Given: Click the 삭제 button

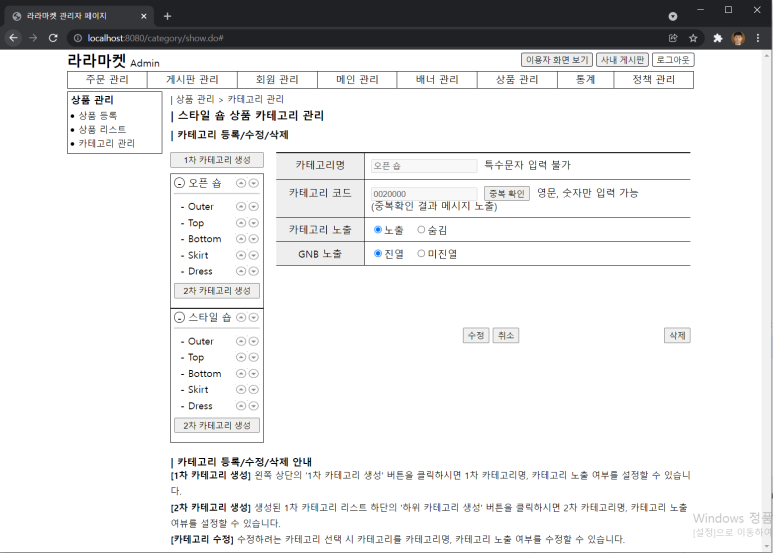Looking at the screenshot, I should [x=677, y=336].
